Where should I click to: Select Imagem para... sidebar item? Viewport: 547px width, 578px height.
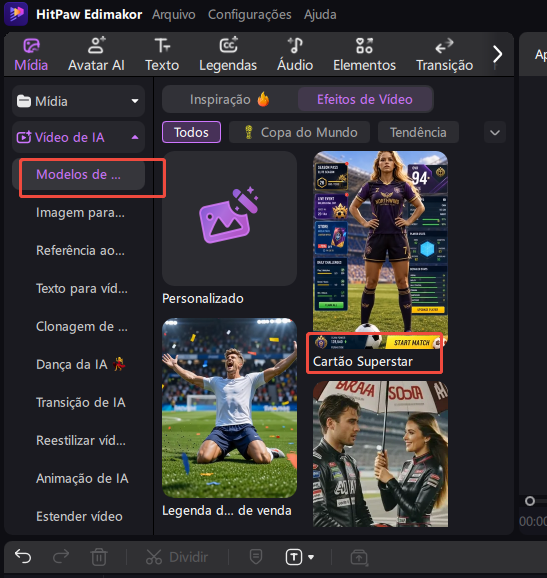80,213
